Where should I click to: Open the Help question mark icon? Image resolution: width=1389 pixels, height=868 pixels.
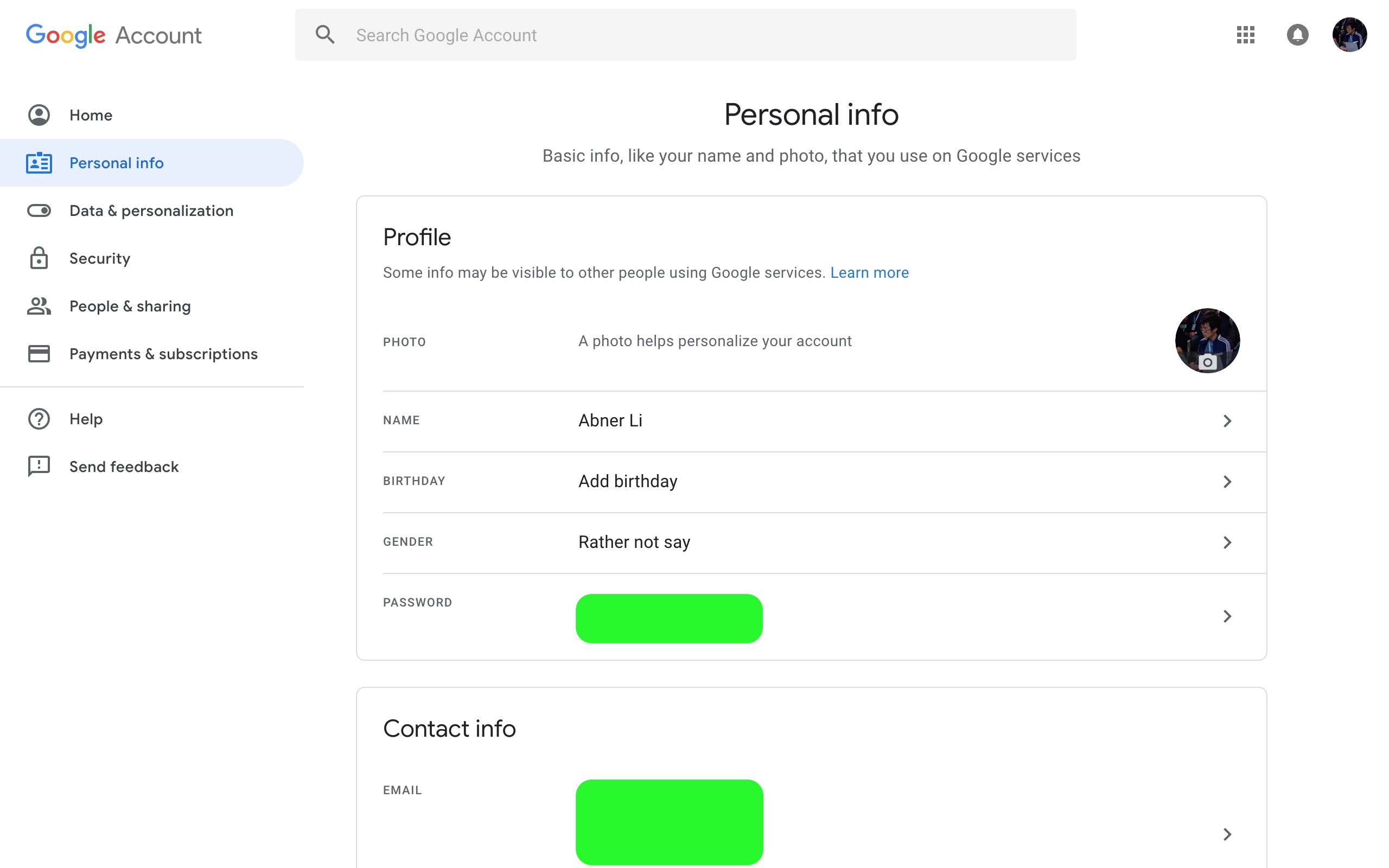(38, 418)
